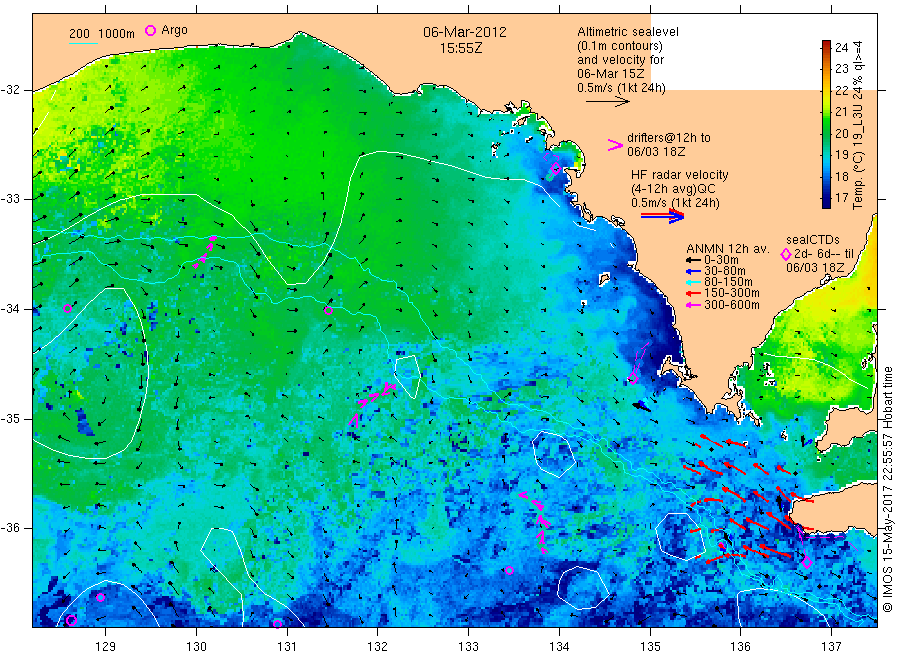
Task: Click the 'Argo' legend label
Action: (174, 30)
